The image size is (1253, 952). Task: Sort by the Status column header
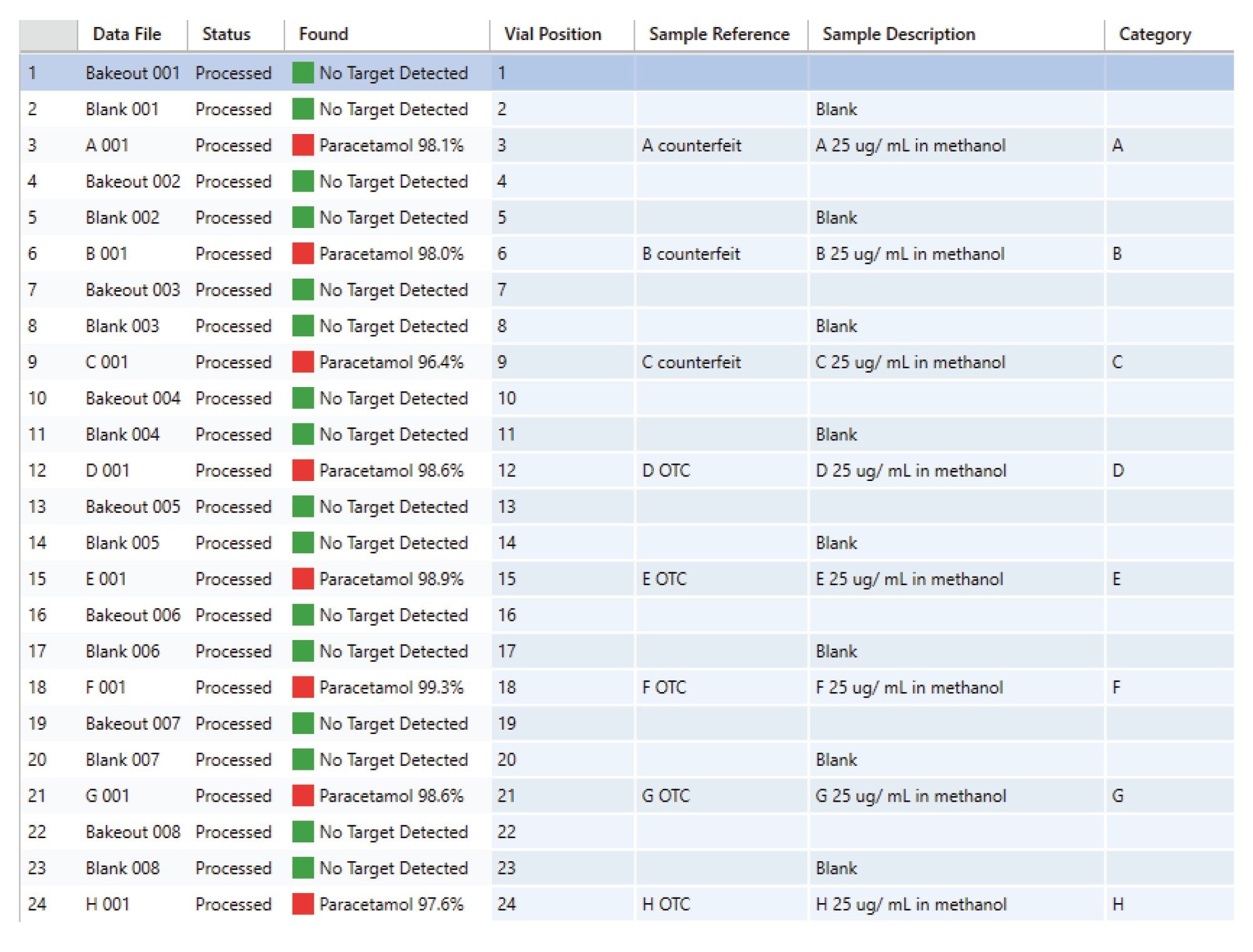coord(226,34)
